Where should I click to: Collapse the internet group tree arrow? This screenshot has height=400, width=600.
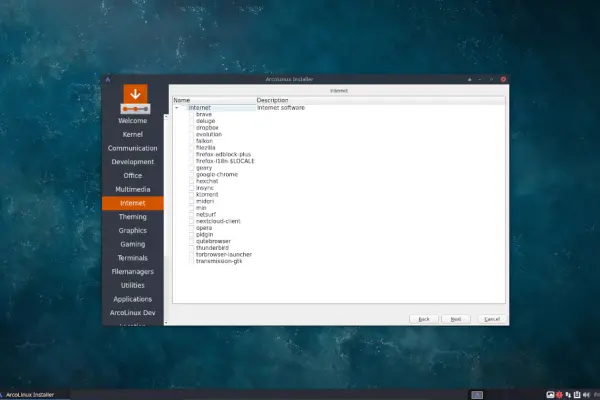click(177, 108)
